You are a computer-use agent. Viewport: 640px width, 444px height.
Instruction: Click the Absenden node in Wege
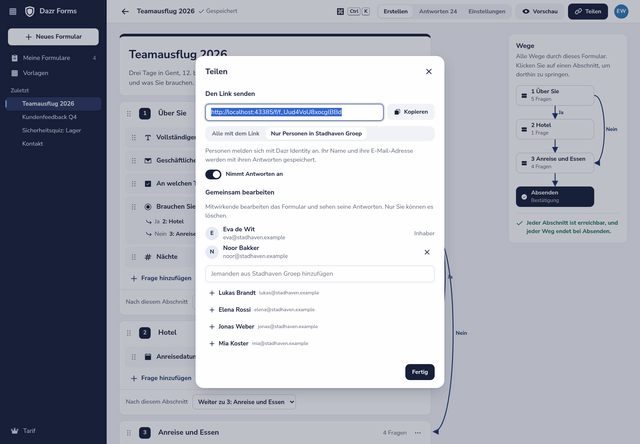[555, 197]
